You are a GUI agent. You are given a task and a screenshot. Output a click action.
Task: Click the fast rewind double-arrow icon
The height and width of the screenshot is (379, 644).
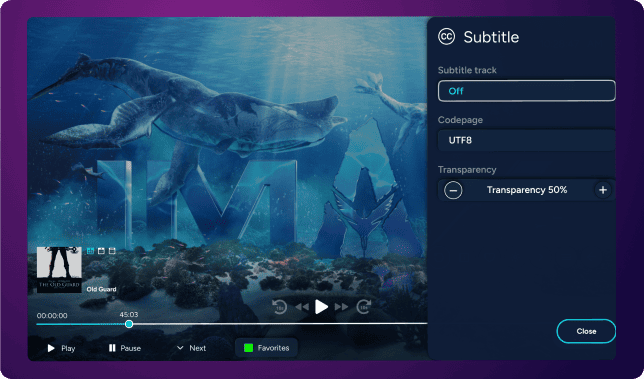pyautogui.click(x=302, y=307)
